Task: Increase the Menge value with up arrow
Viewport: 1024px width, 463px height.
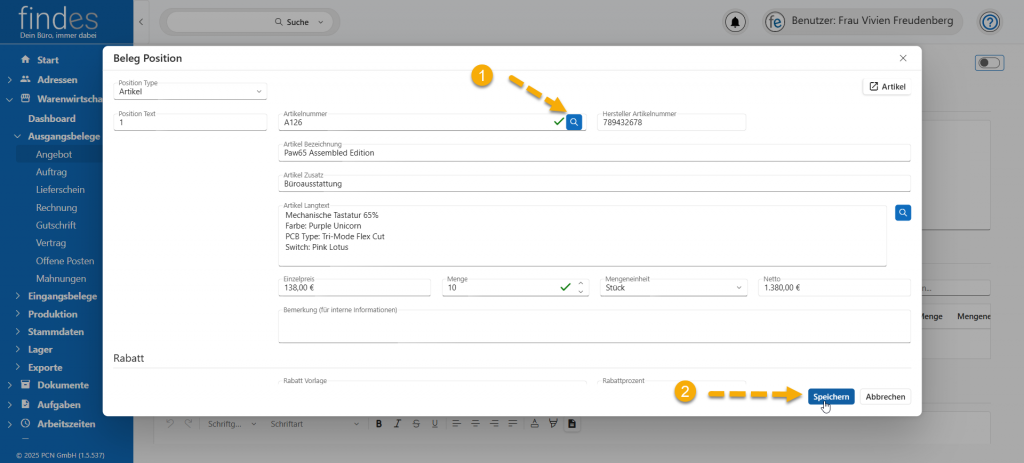Action: (x=581, y=283)
